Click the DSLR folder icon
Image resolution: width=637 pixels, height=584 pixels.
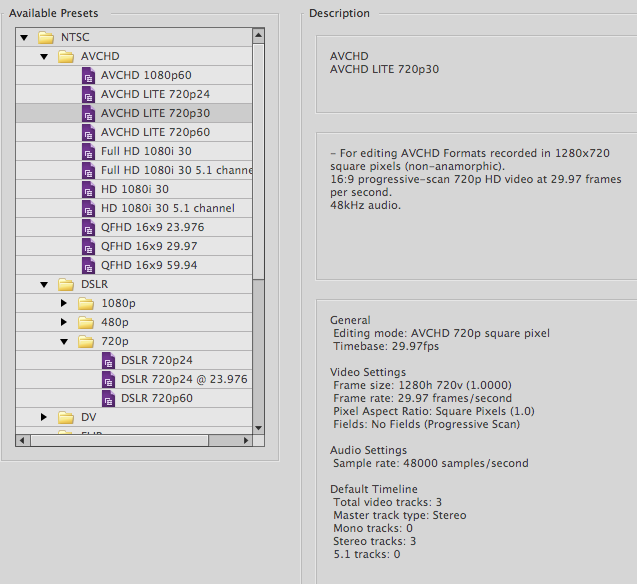(x=66, y=284)
